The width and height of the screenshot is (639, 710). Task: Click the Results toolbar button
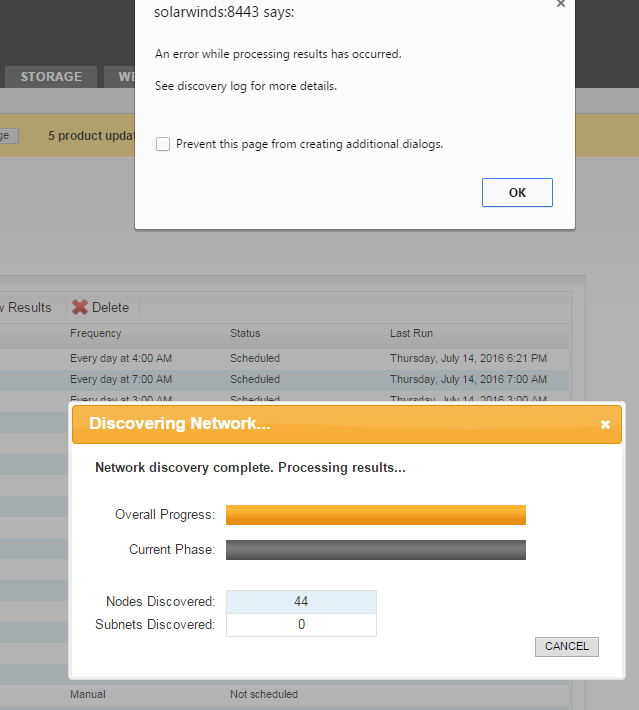pyautogui.click(x=26, y=307)
